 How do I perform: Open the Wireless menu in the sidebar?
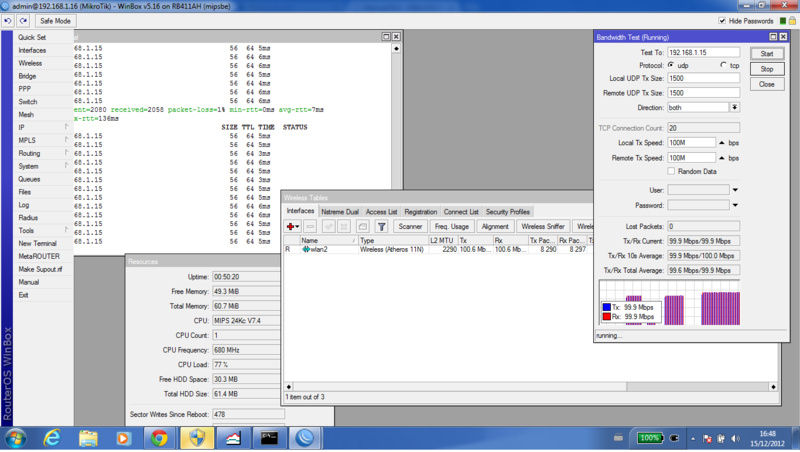point(30,63)
